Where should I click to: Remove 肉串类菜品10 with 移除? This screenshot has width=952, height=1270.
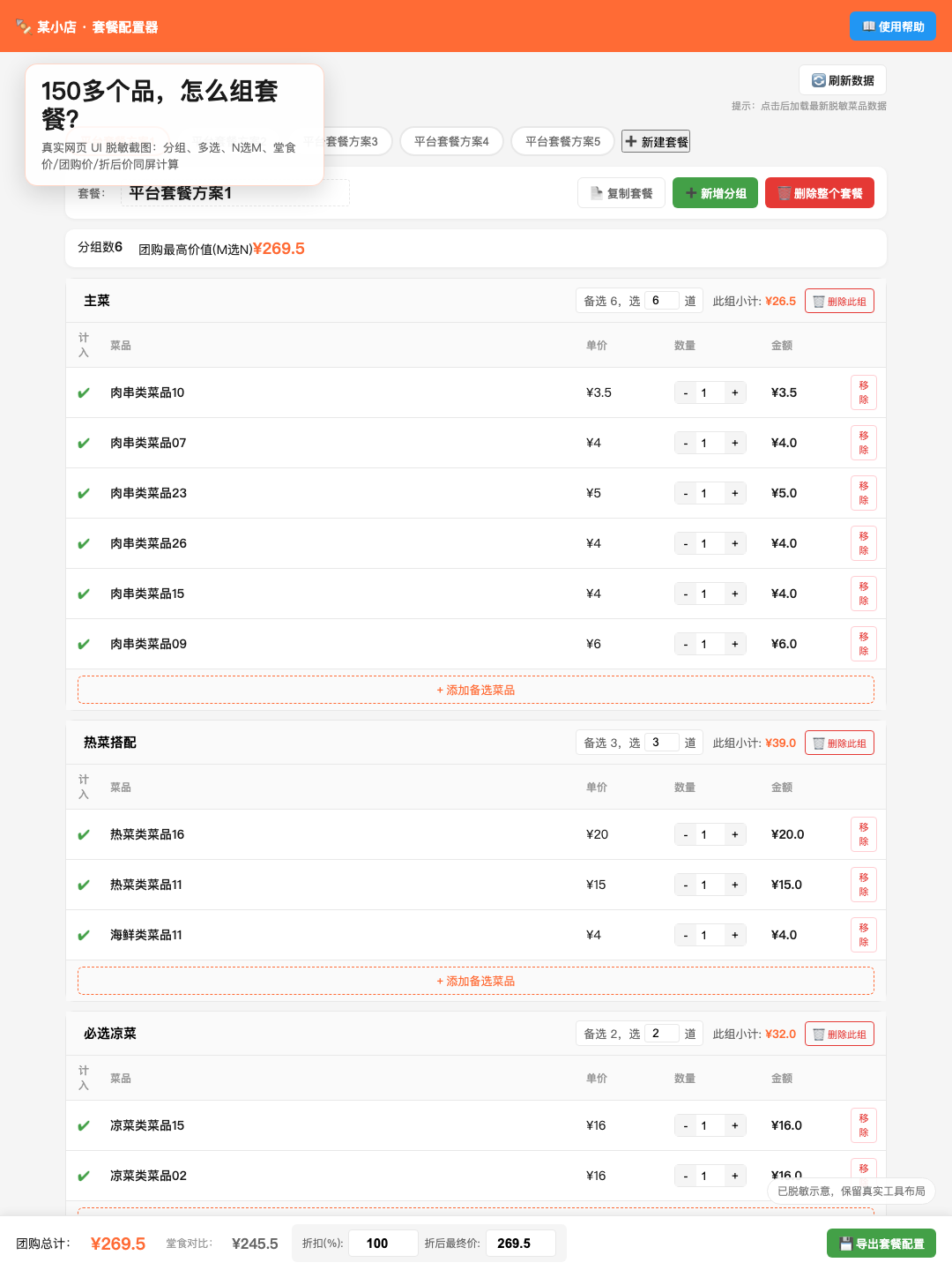864,392
